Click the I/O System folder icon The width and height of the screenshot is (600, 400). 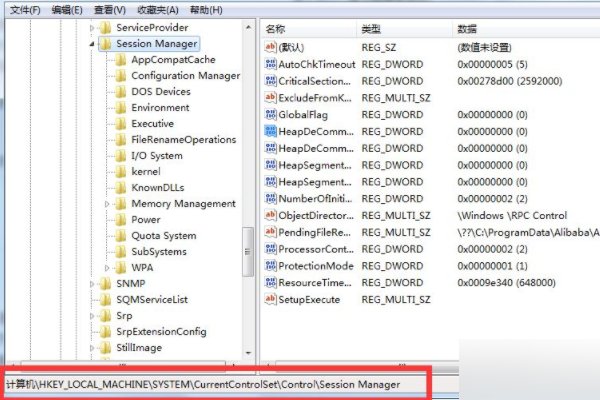coord(120,156)
